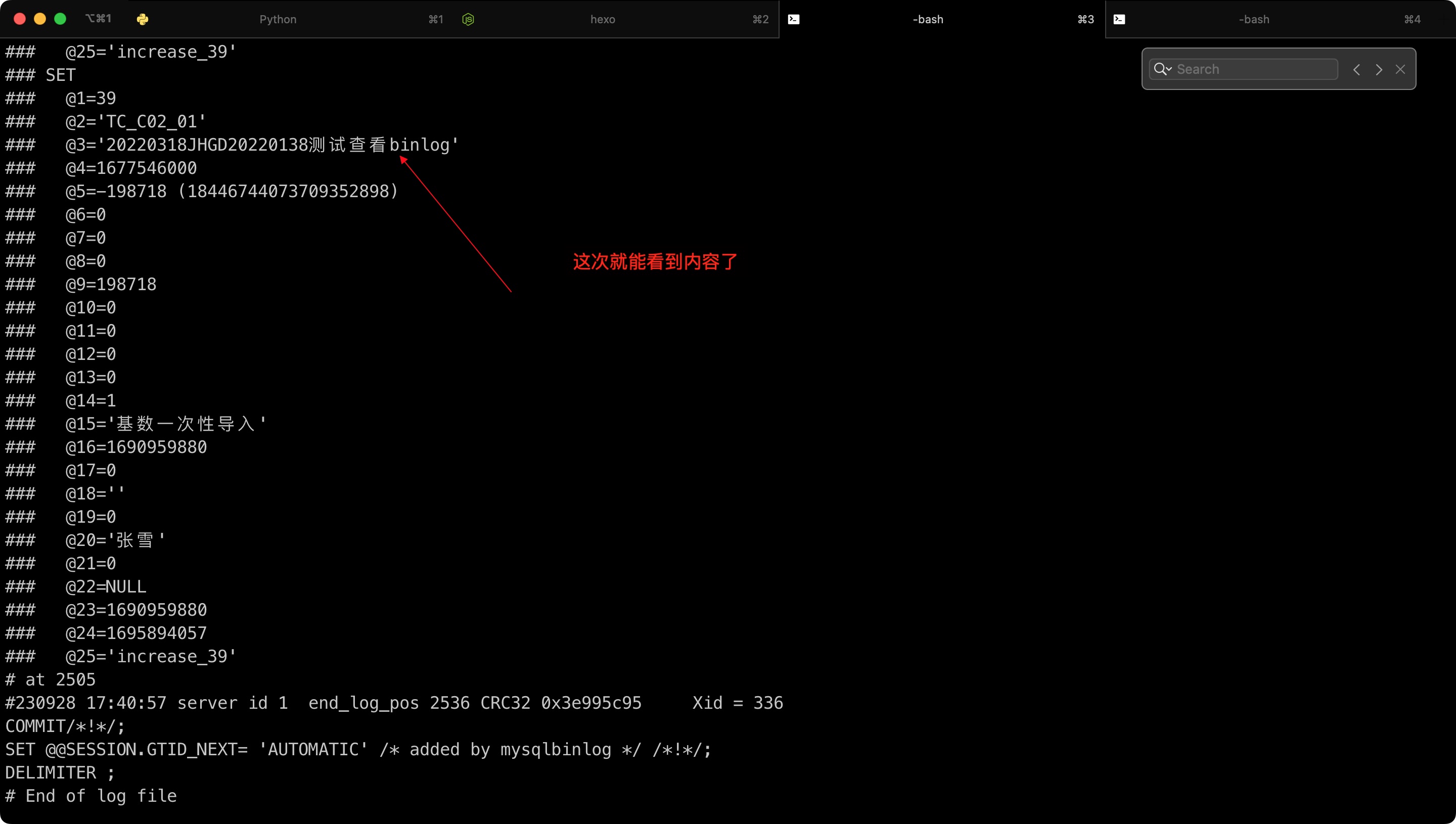The height and width of the screenshot is (824, 1456).
Task: Close the search bar with X
Action: (x=1400, y=69)
